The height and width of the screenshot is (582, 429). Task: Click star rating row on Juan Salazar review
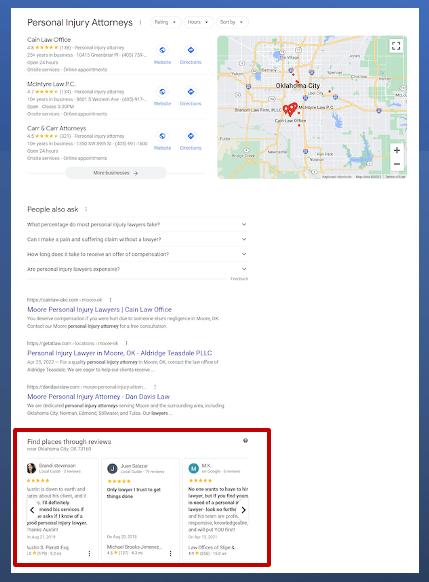(x=119, y=481)
